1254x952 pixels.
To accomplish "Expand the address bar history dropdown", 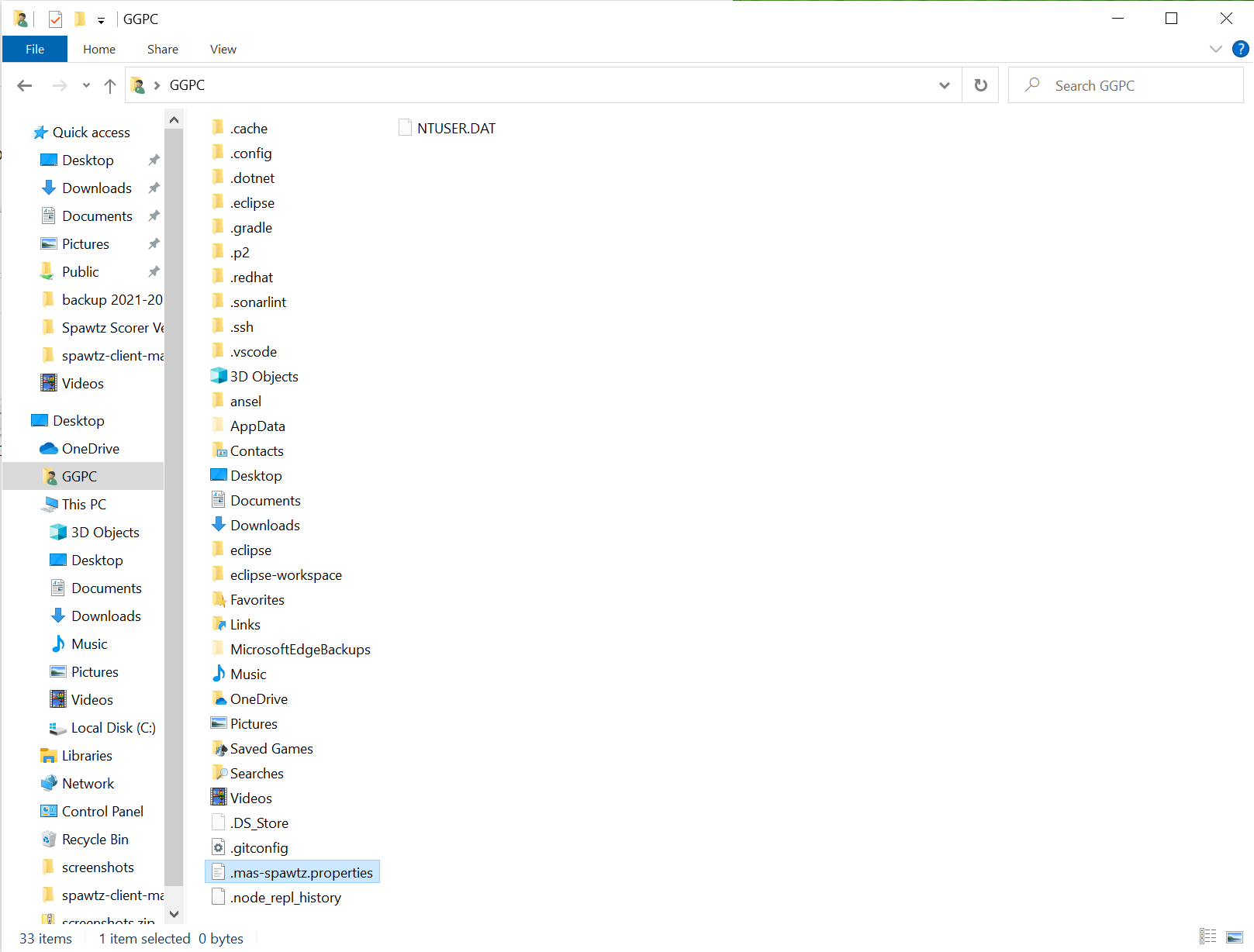I will (x=945, y=85).
